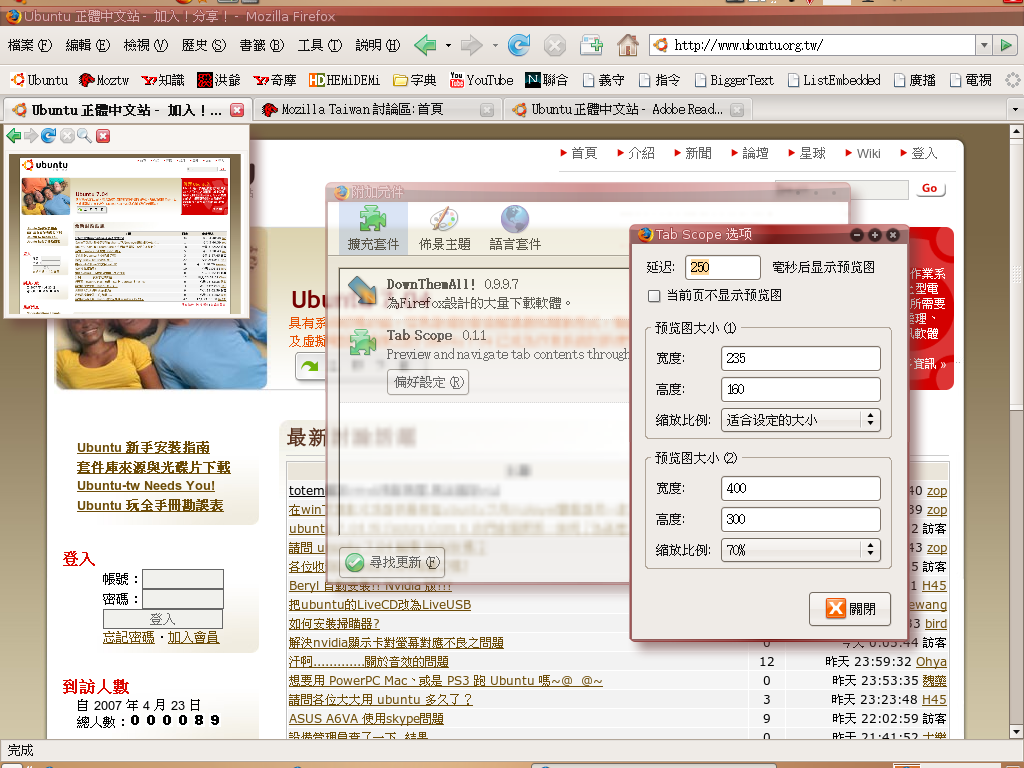Select the 語言套件 language packs globe icon
1024x768 pixels.
click(515, 227)
